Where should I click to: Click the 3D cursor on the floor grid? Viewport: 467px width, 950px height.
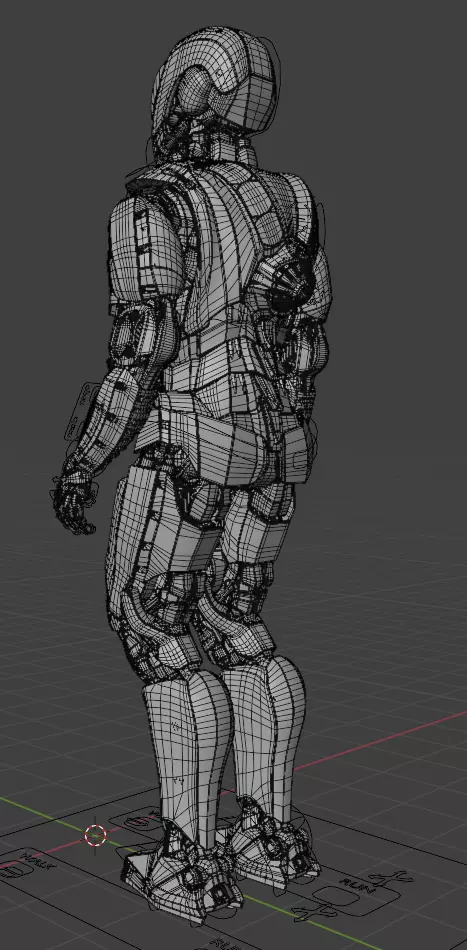coord(95,835)
